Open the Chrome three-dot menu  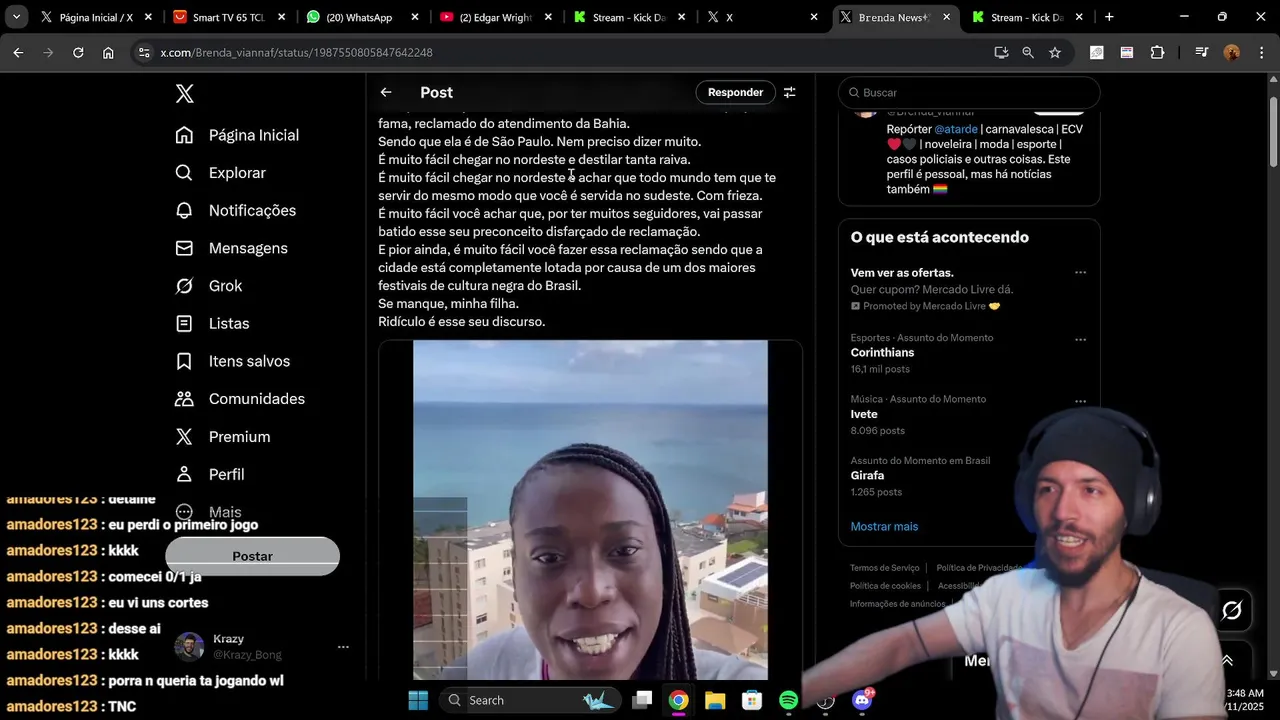point(1260,52)
